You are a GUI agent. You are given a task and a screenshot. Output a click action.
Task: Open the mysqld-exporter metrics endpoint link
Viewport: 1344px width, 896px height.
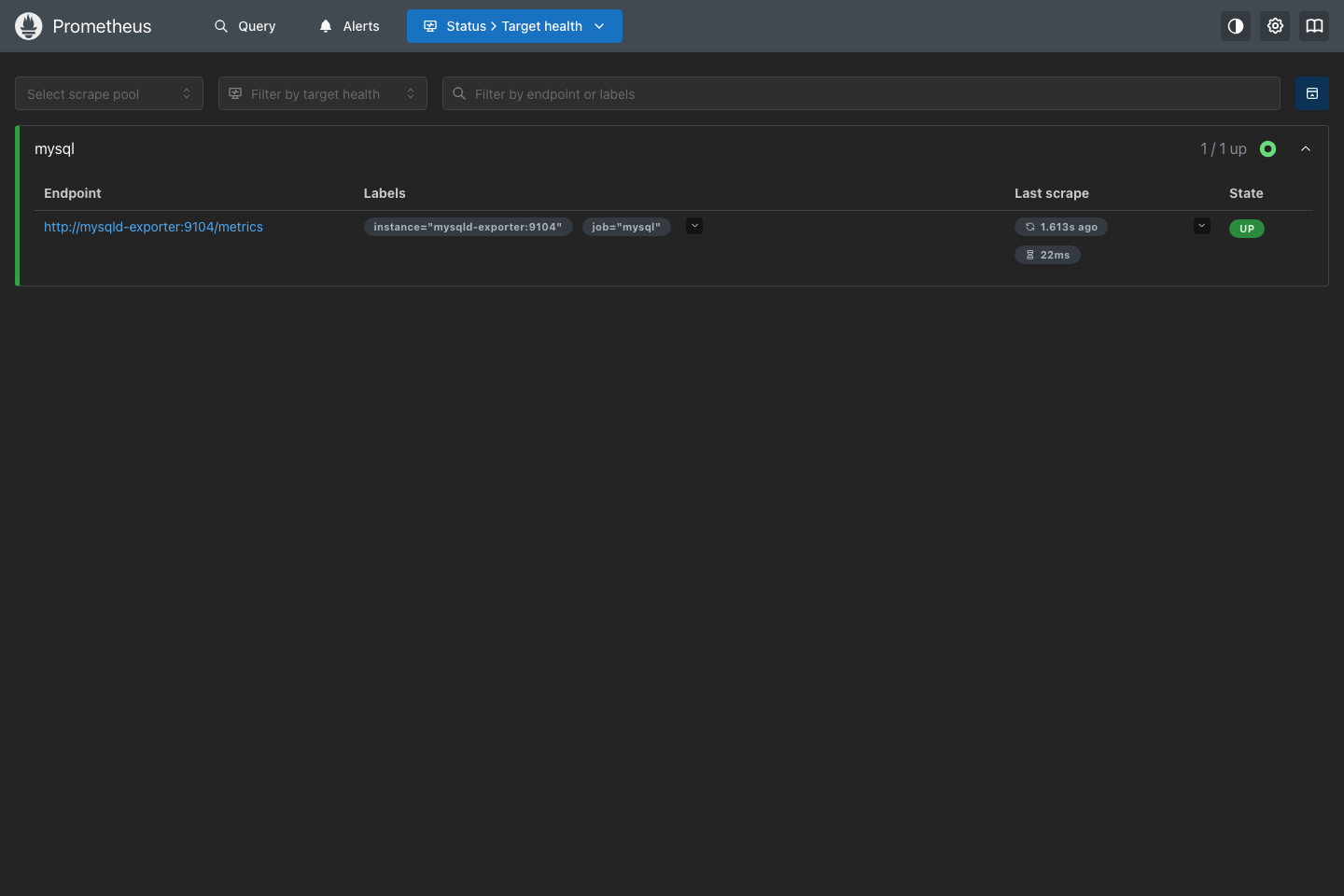(x=153, y=227)
